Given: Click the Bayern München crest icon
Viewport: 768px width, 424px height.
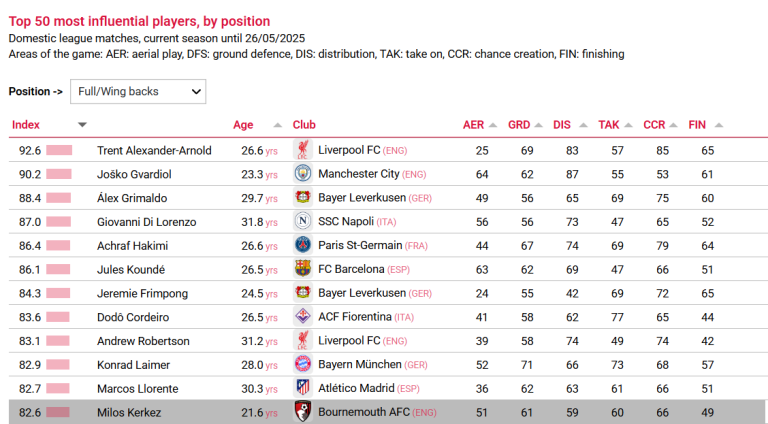Looking at the screenshot, I should tap(303, 364).
